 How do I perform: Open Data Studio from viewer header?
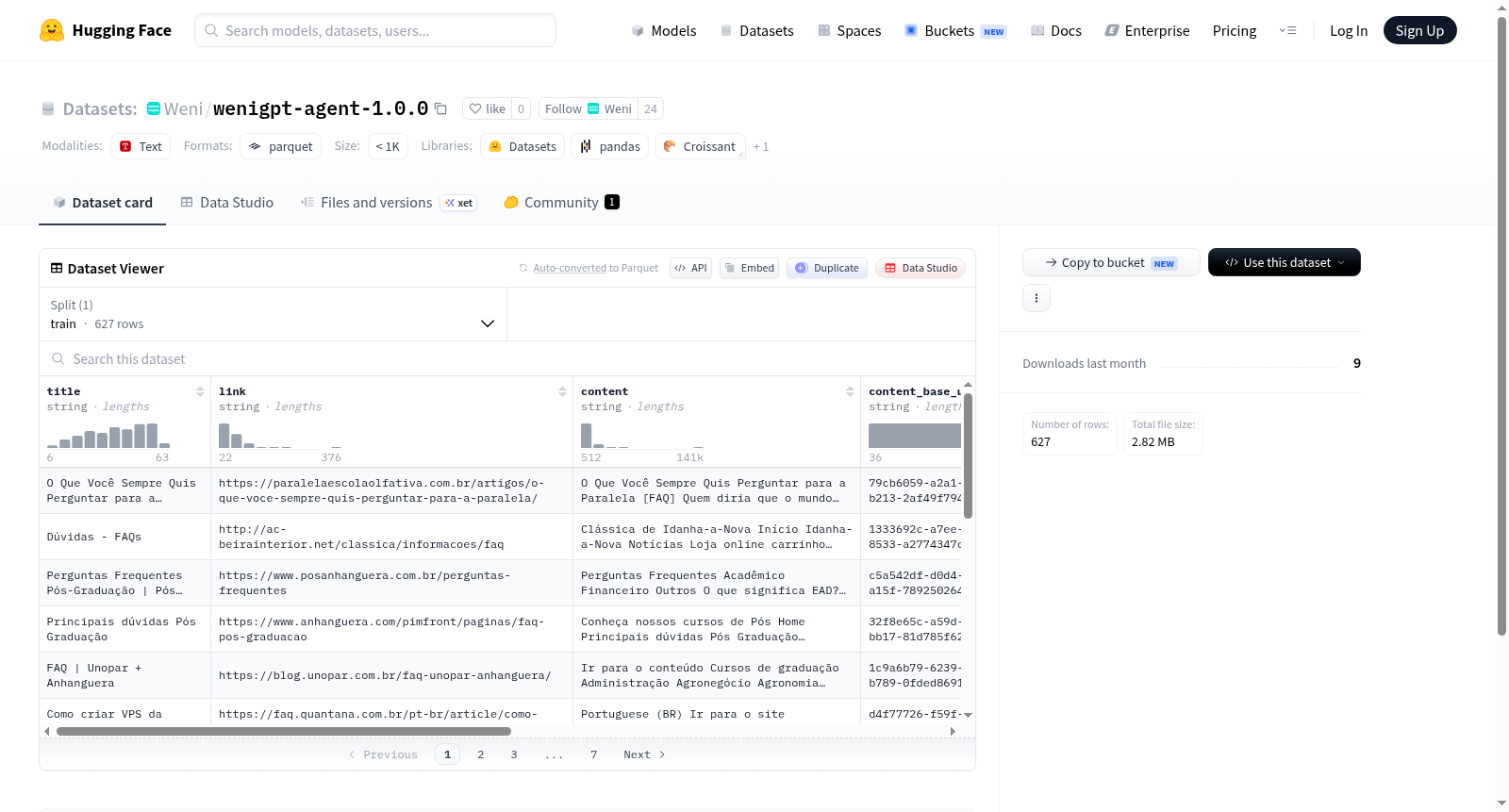920,268
